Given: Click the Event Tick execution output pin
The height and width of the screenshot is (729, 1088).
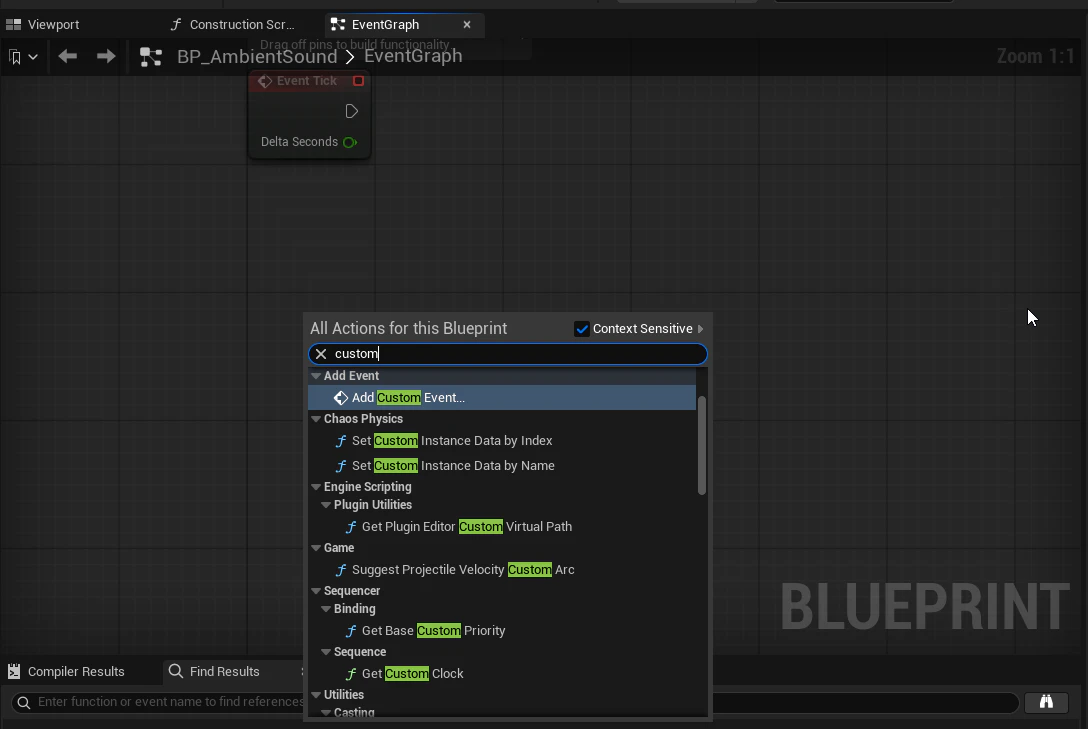Looking at the screenshot, I should [351, 111].
